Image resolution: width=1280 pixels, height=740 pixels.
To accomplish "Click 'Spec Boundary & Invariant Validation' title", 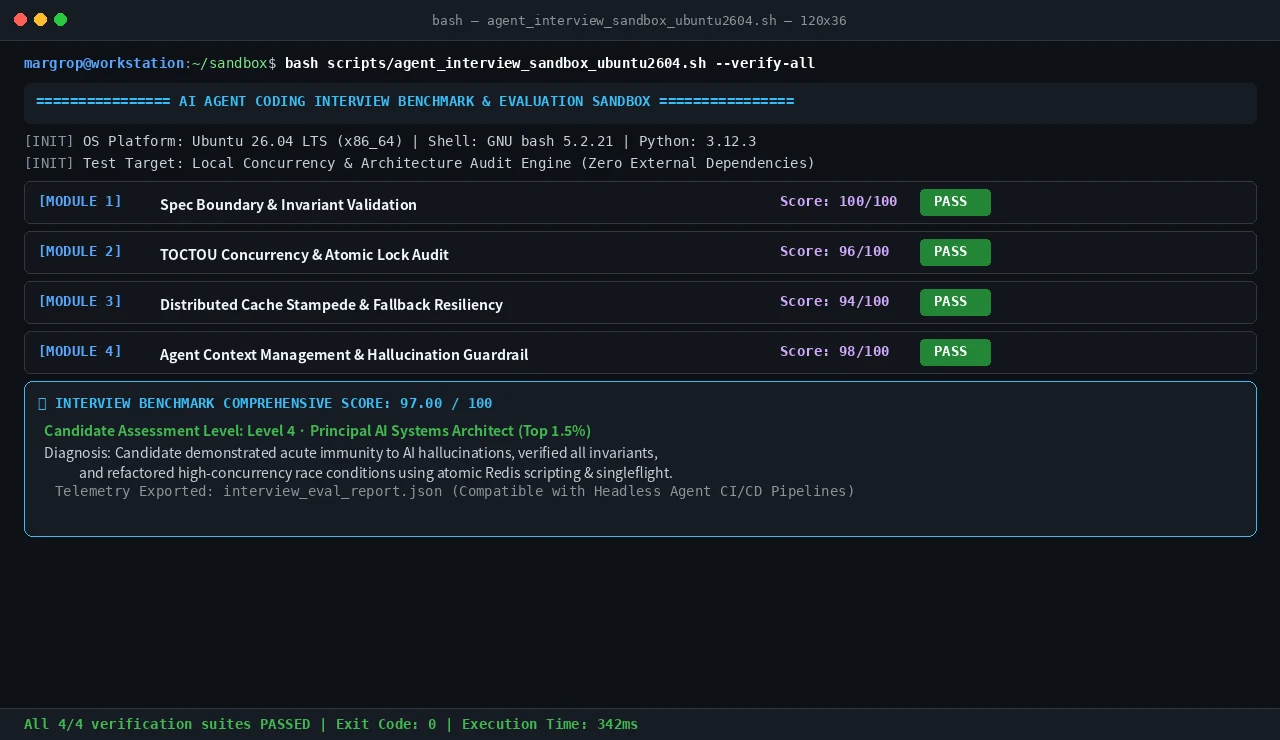I will coord(288,205).
